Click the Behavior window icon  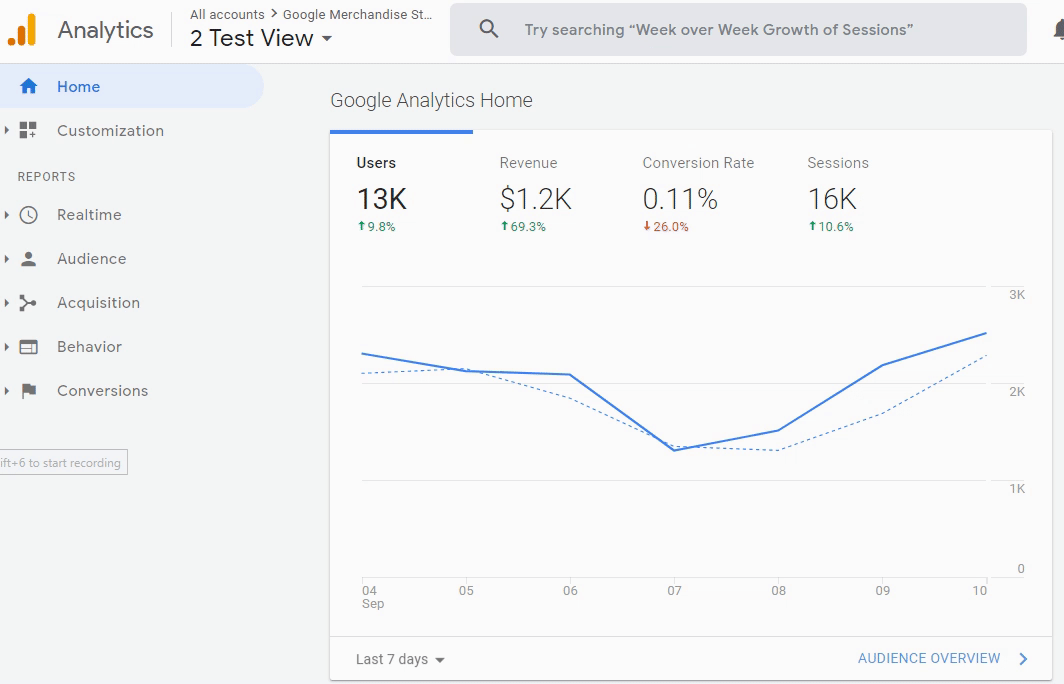click(29, 347)
